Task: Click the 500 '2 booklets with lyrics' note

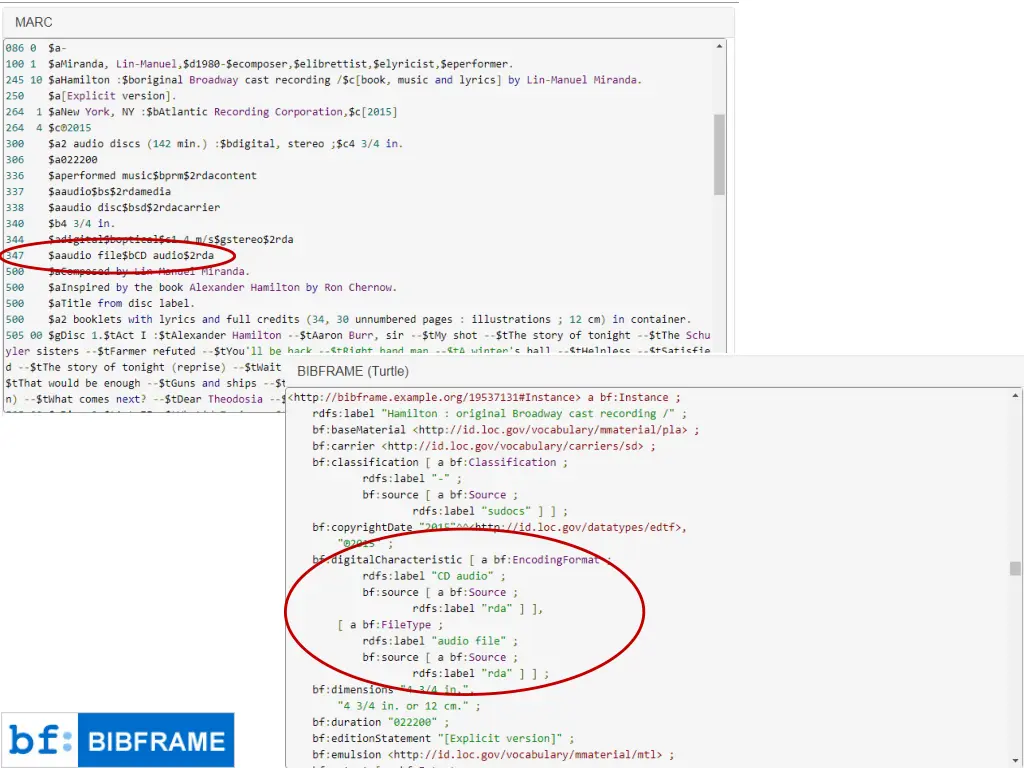Action: tap(348, 319)
